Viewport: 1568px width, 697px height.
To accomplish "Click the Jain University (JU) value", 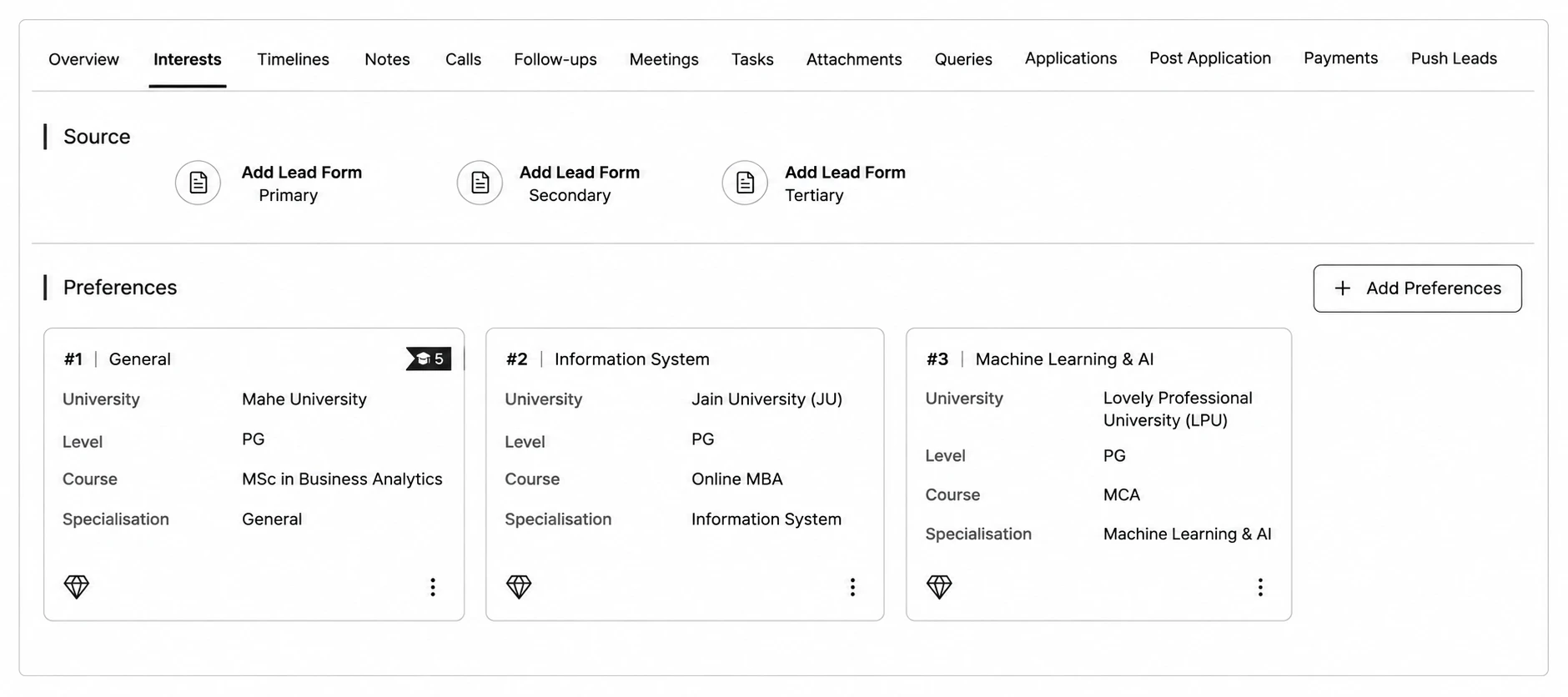I will tap(766, 399).
